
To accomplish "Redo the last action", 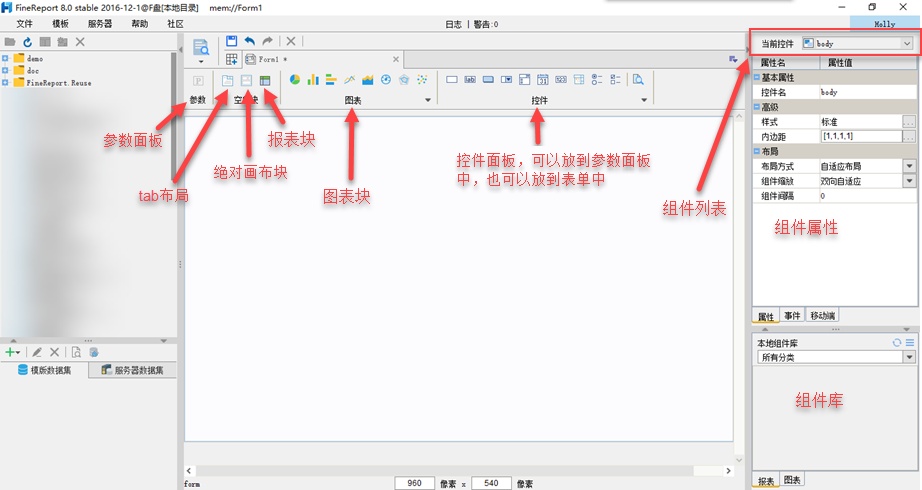I will coord(268,41).
